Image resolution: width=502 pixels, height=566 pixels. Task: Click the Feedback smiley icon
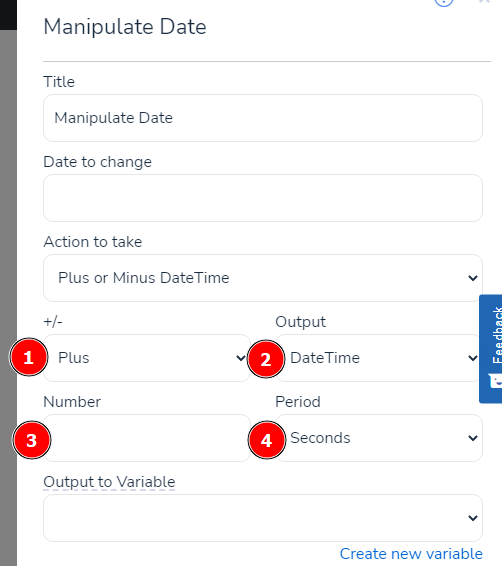click(x=496, y=381)
